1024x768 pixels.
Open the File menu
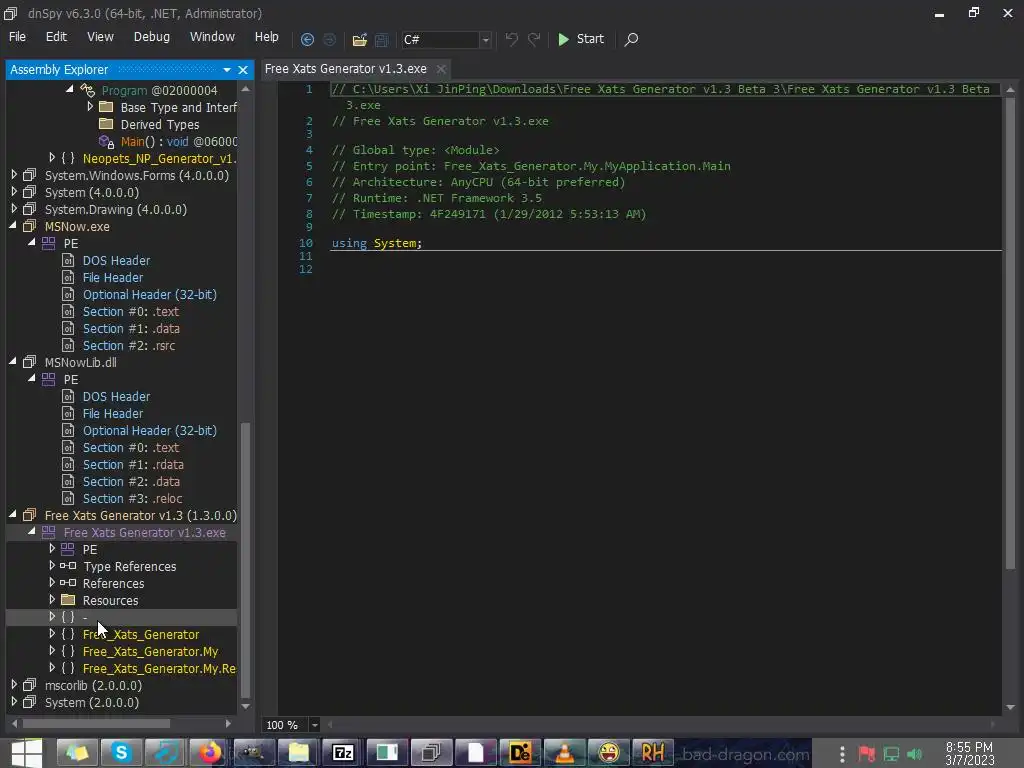(17, 37)
